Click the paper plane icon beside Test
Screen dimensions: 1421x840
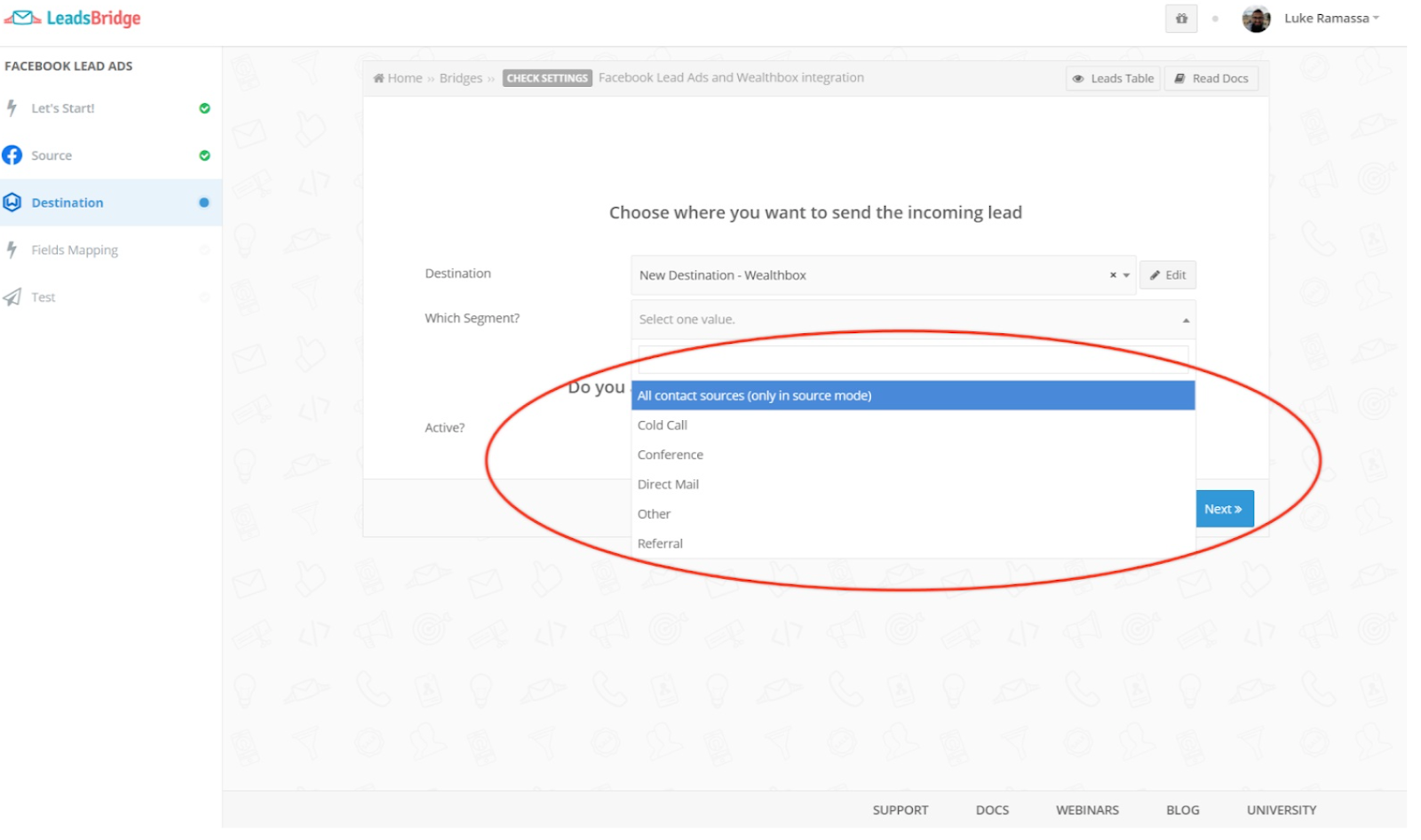(12, 297)
